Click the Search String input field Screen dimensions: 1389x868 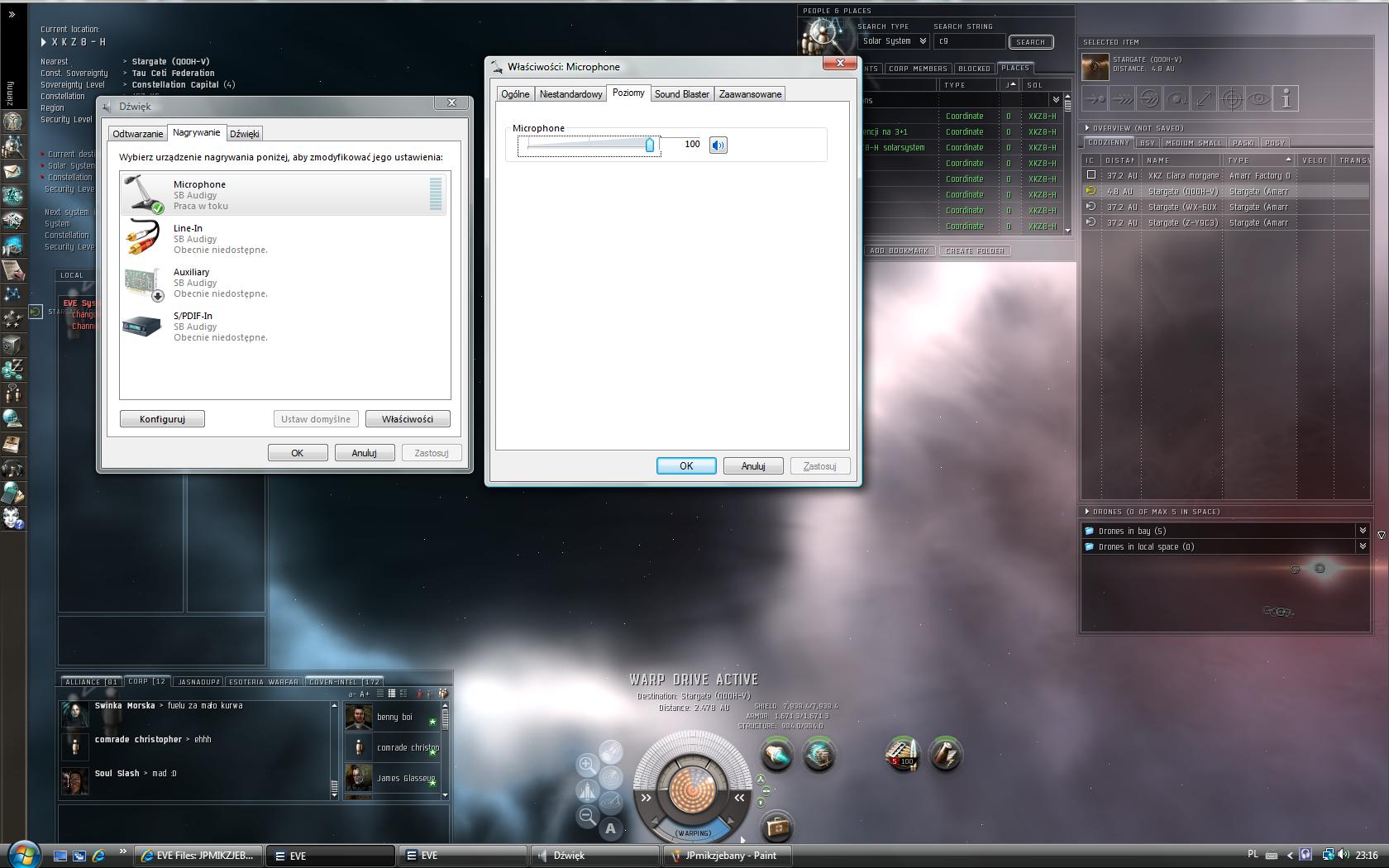click(970, 41)
